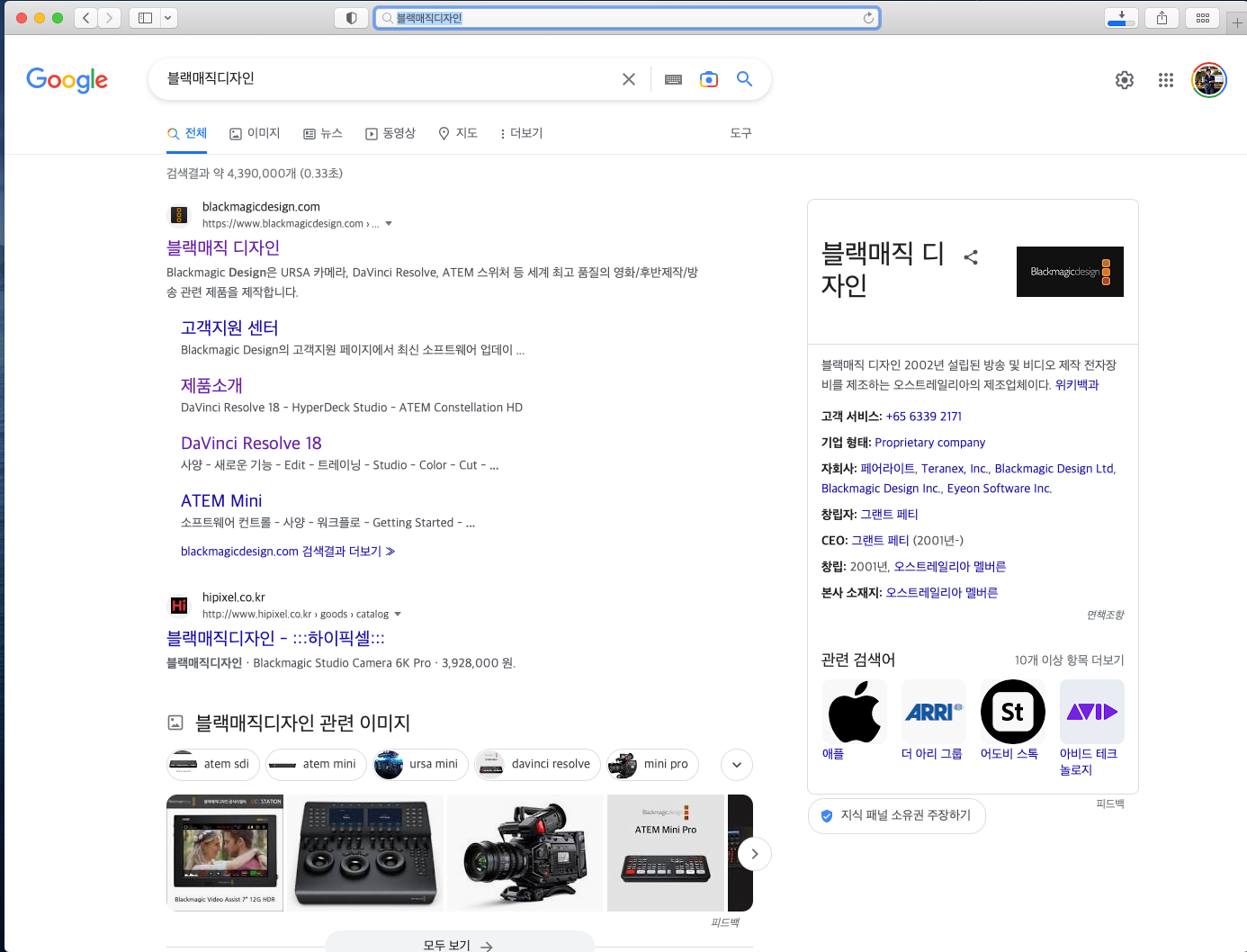Show Safari tab overview
The image size is (1247, 952).
pos(1203,18)
